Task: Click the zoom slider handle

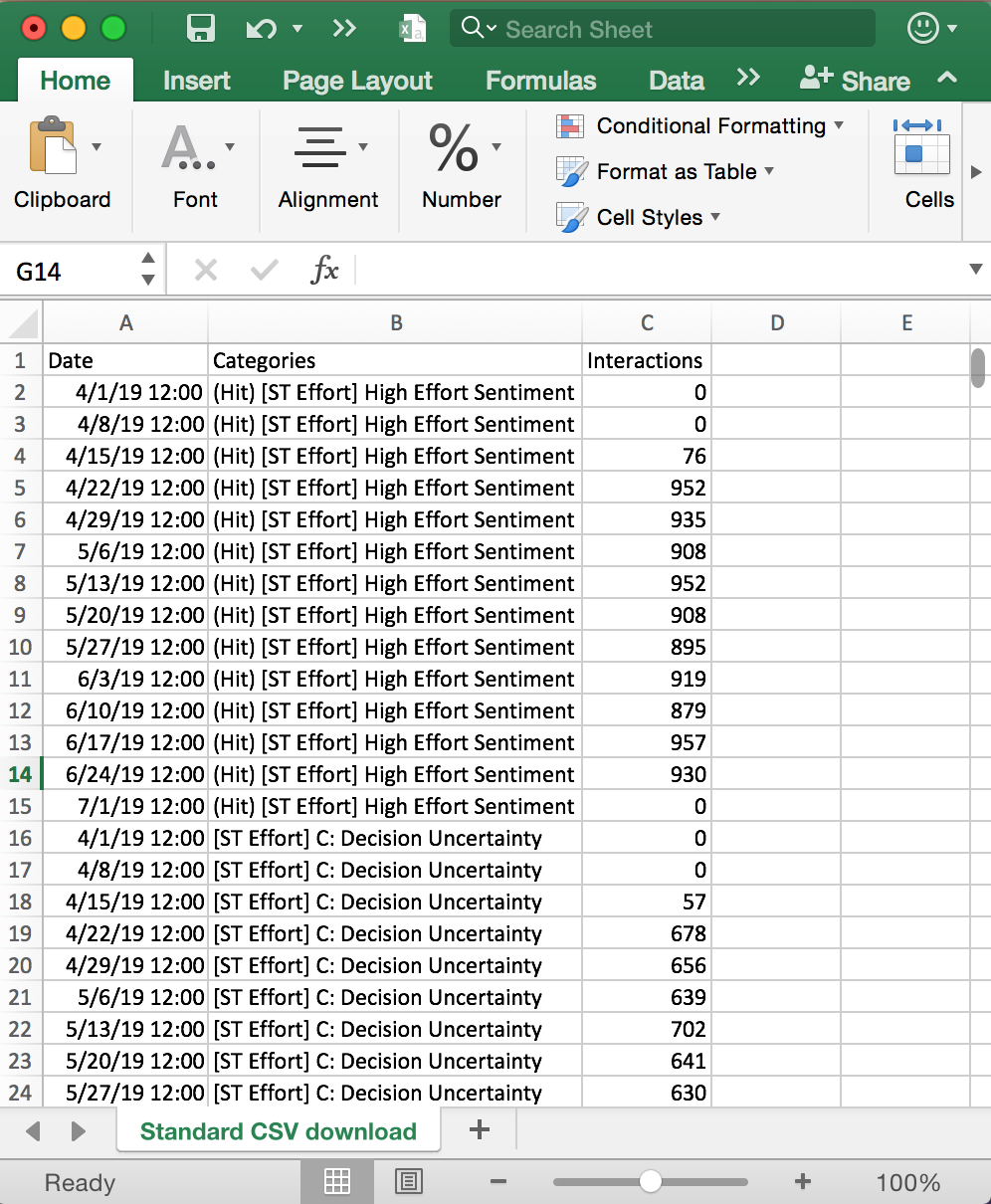Action: click(651, 1181)
